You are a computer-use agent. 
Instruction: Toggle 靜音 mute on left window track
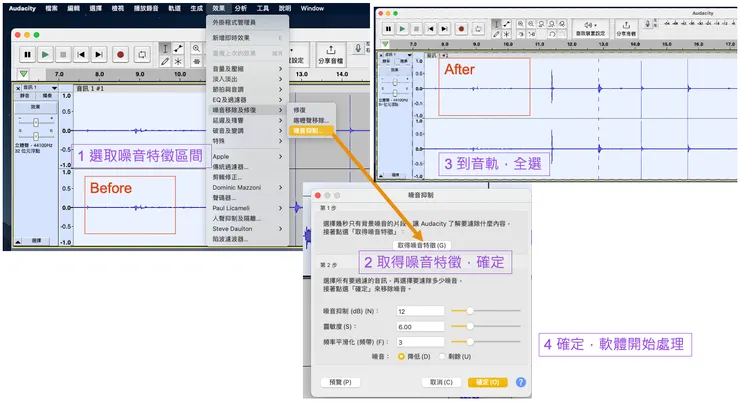pyautogui.click(x=25, y=96)
